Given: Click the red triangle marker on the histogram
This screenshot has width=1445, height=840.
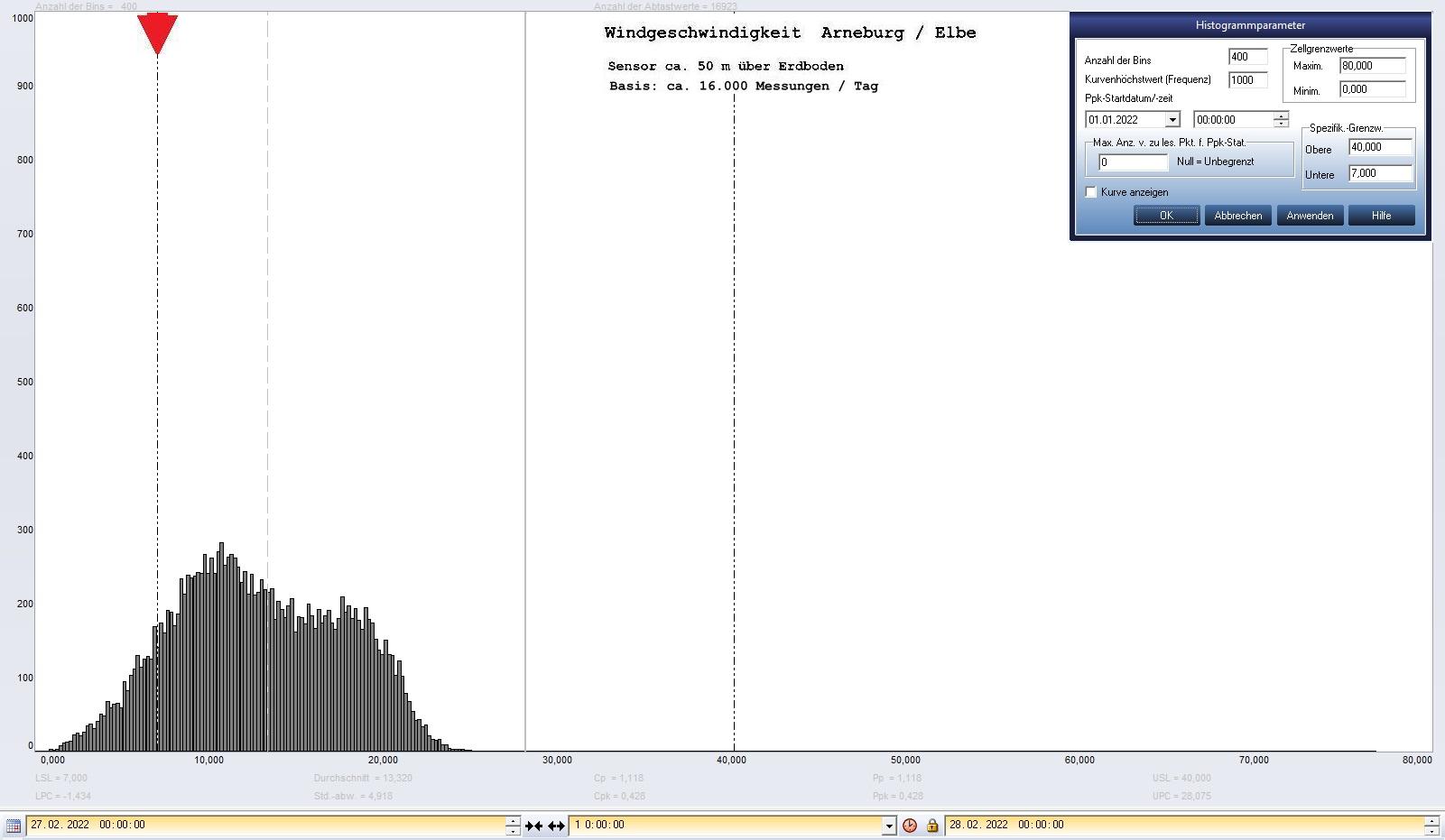Looking at the screenshot, I should point(157,33).
